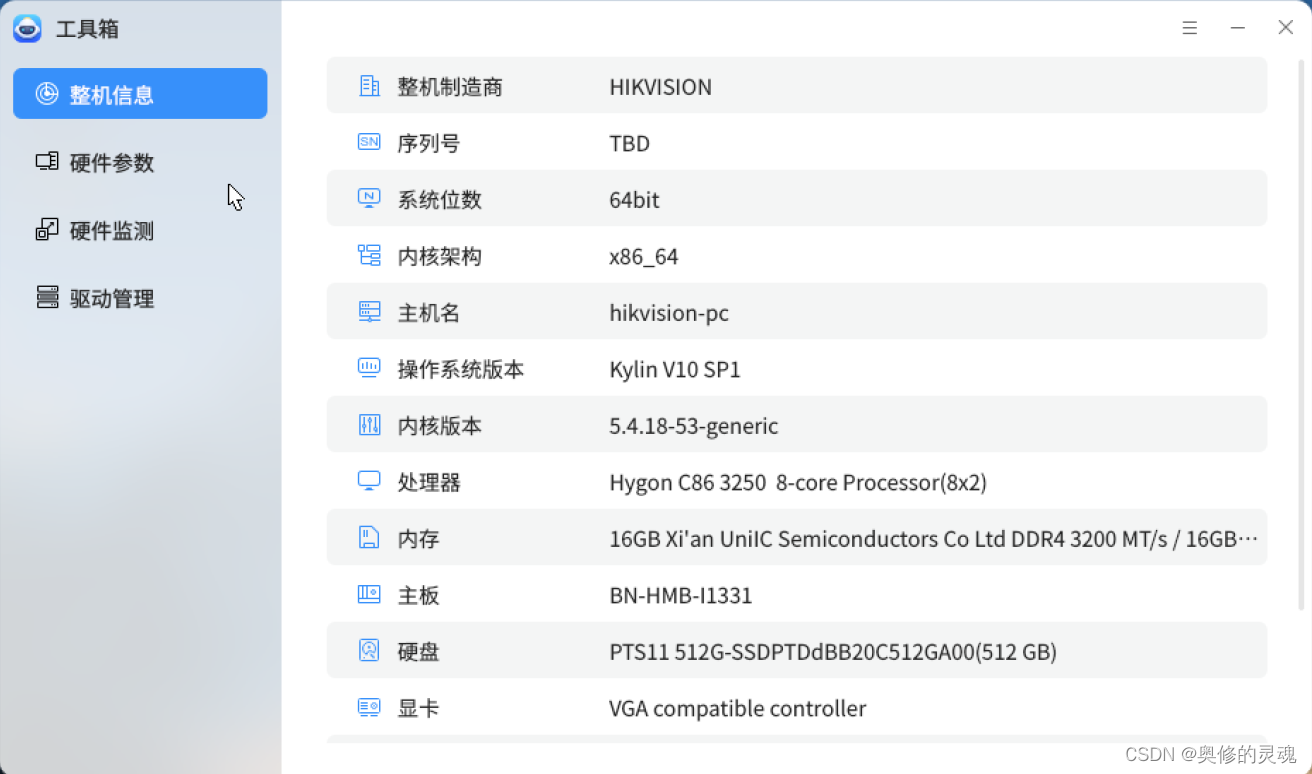1312x774 pixels.
Task: Go to 驱动管理 sidebar tab
Action: coord(140,298)
